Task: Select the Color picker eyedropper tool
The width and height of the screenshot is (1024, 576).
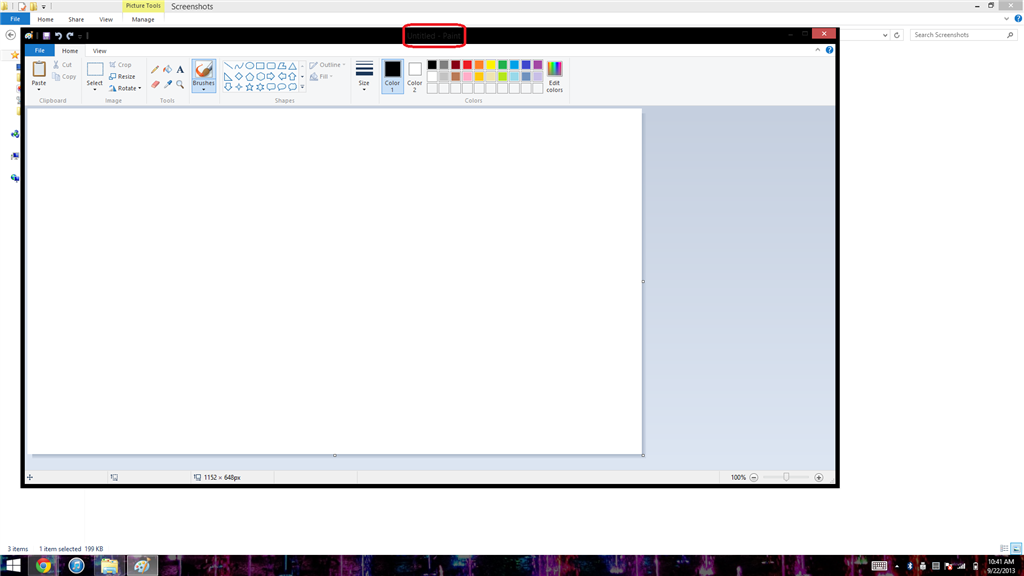Action: click(168, 84)
